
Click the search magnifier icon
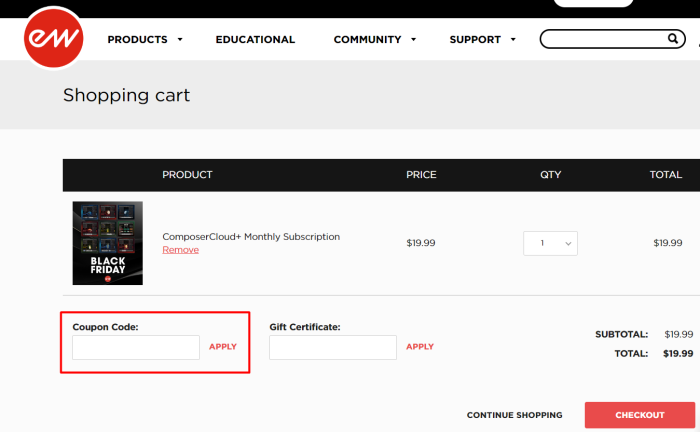click(673, 39)
